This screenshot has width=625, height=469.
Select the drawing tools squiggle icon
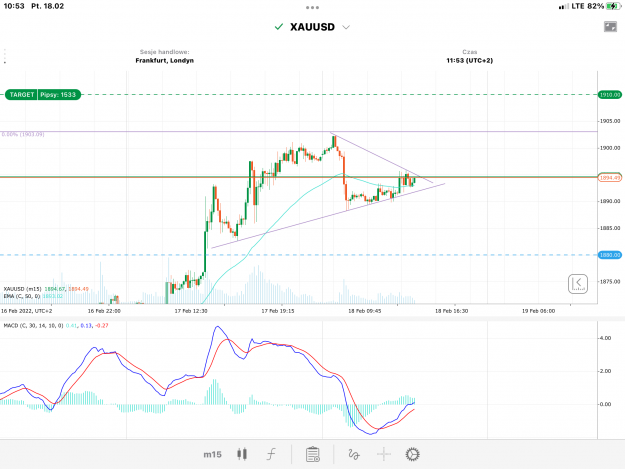[354, 454]
